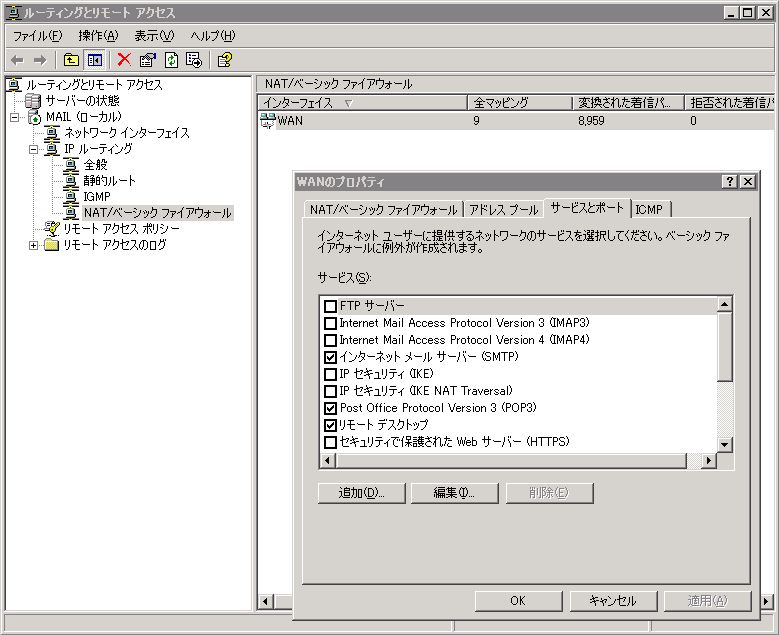
Task: Click the 追加(D)... button
Action: pyautogui.click(x=360, y=493)
